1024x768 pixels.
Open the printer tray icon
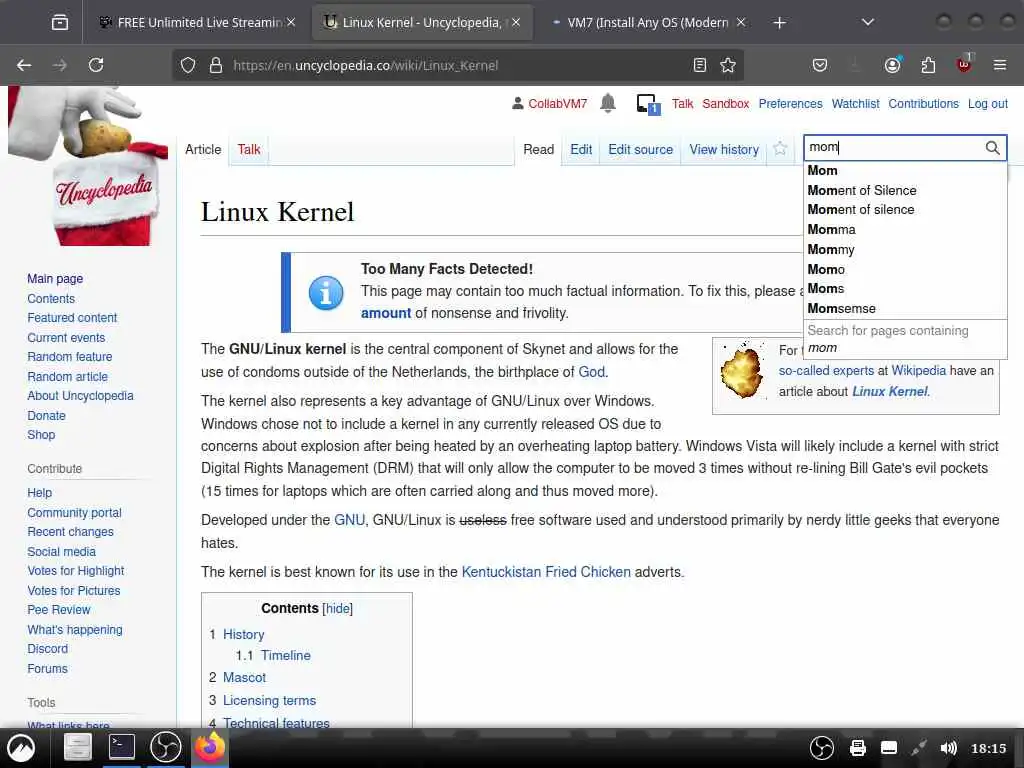[x=857, y=748]
